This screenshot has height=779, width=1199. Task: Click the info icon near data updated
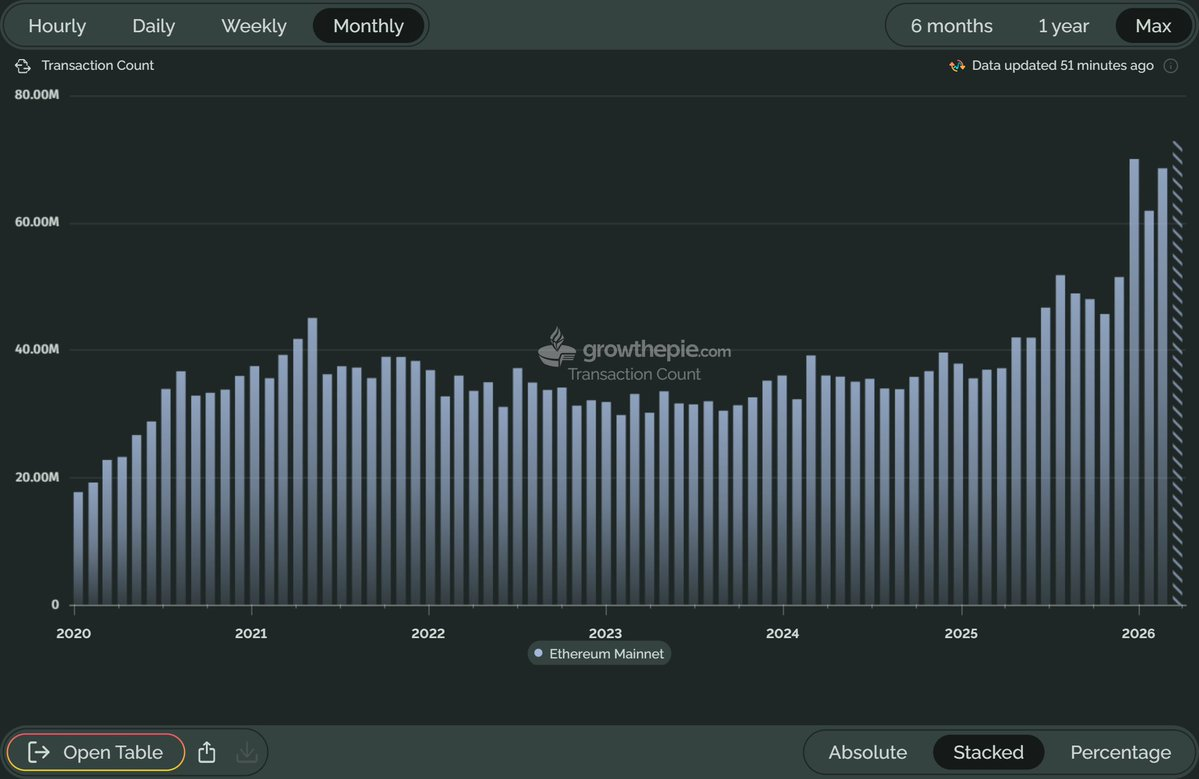[x=1171, y=66]
